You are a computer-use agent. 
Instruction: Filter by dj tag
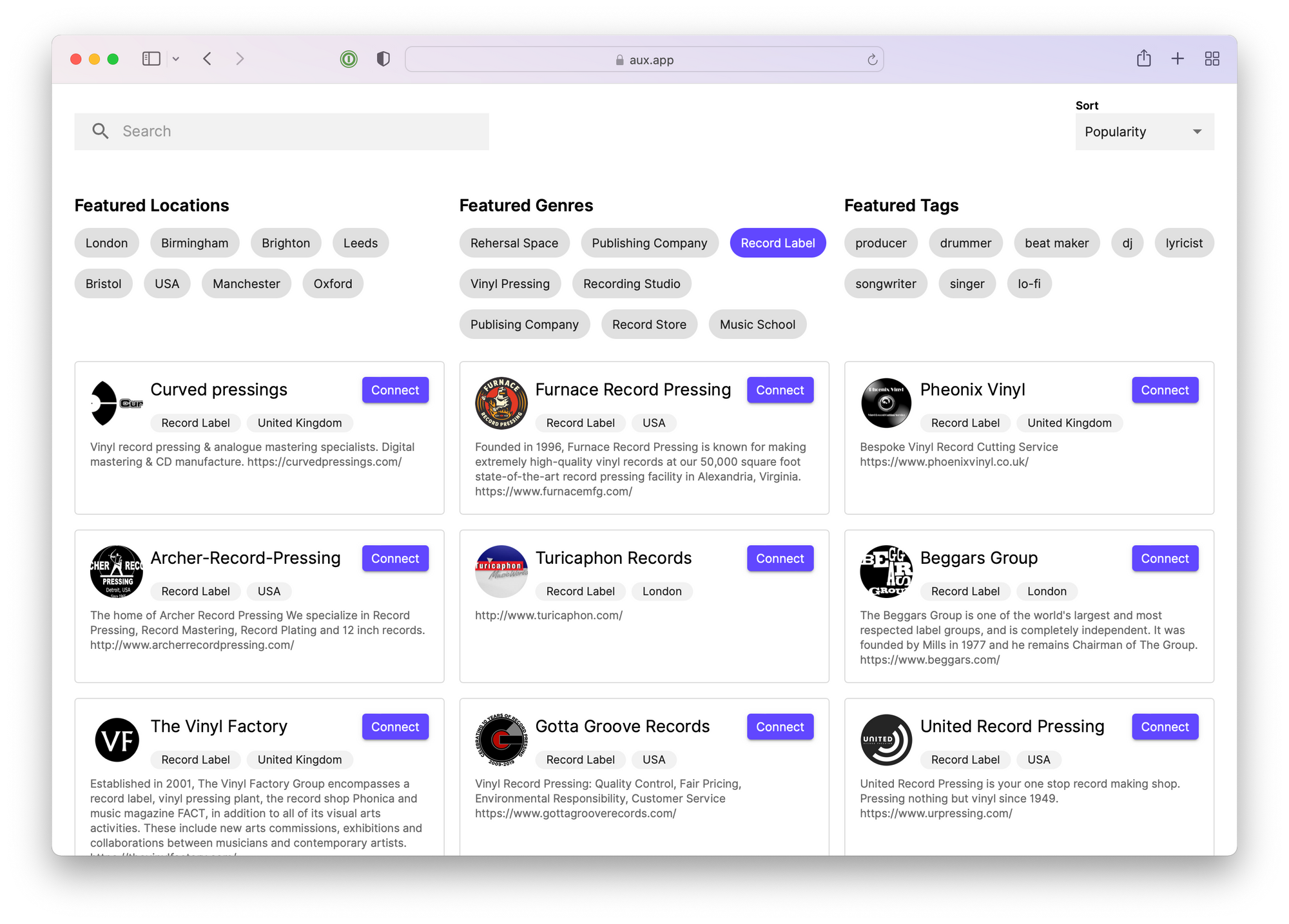1127,243
